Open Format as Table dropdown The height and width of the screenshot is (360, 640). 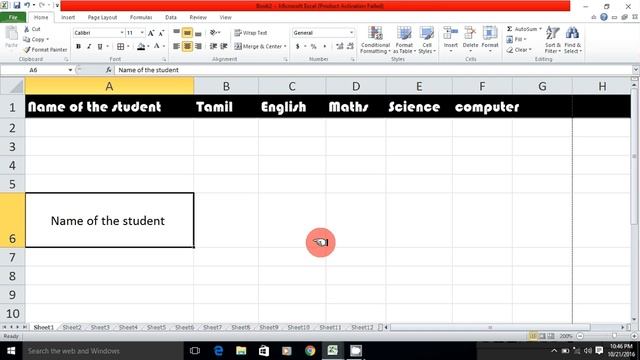(404, 40)
